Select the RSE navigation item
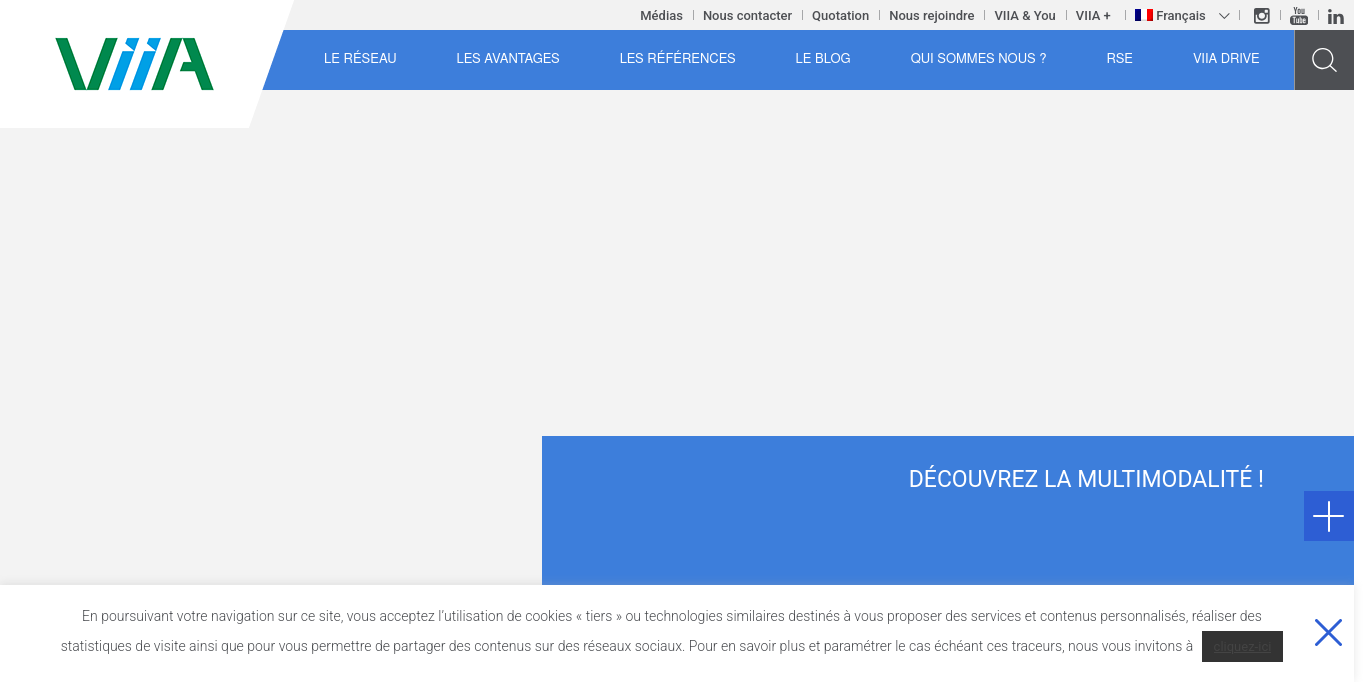Screen dimensions: 1366x682 coord(1119,59)
